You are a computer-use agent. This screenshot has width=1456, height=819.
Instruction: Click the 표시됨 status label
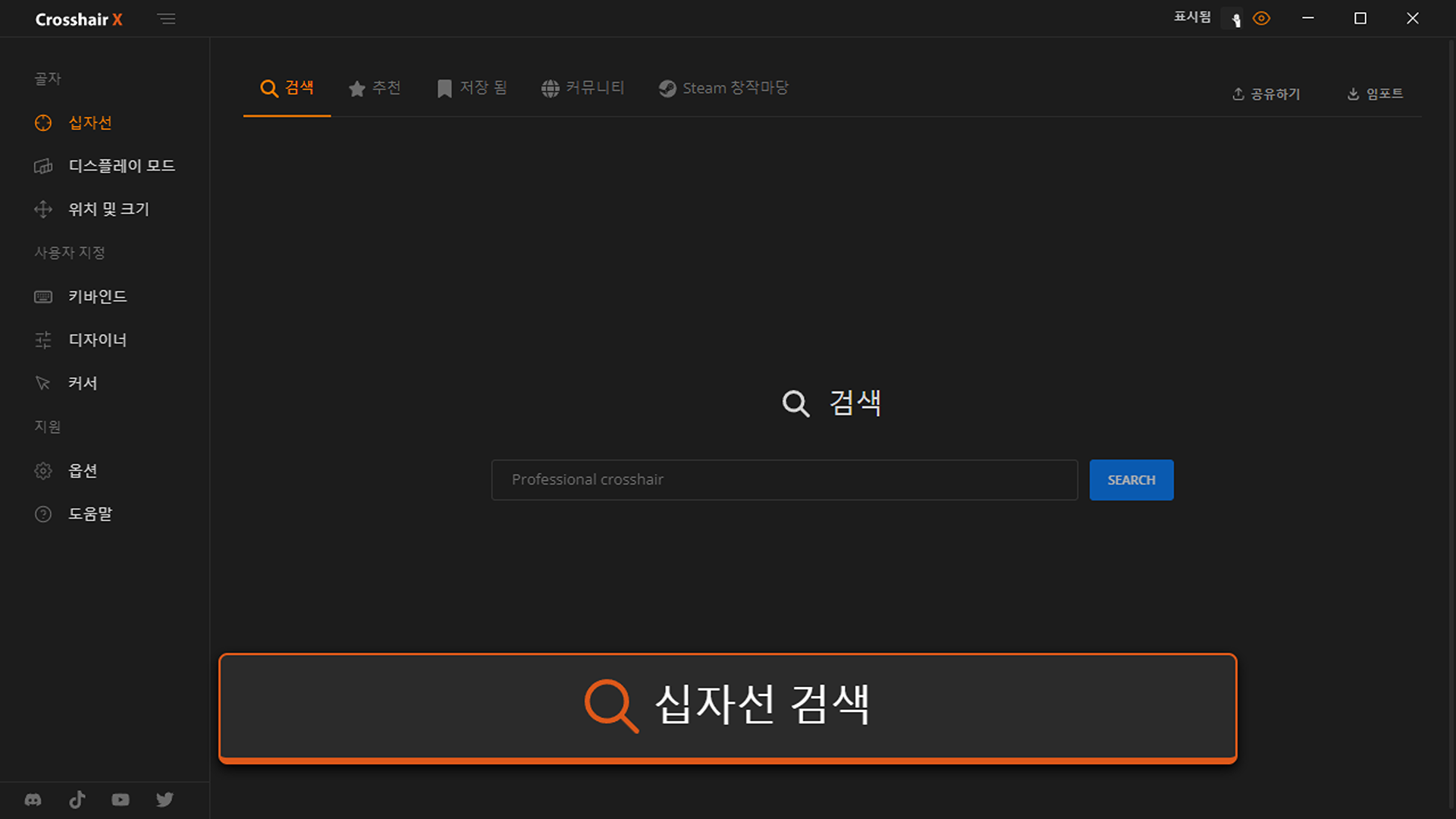point(1192,17)
